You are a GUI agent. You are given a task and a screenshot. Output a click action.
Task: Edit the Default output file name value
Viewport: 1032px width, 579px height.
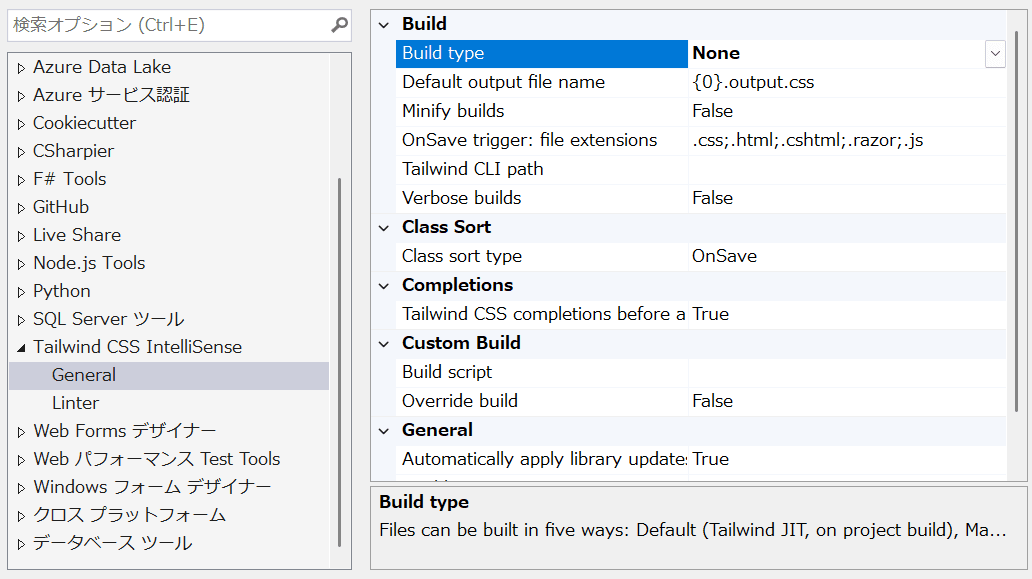(847, 82)
